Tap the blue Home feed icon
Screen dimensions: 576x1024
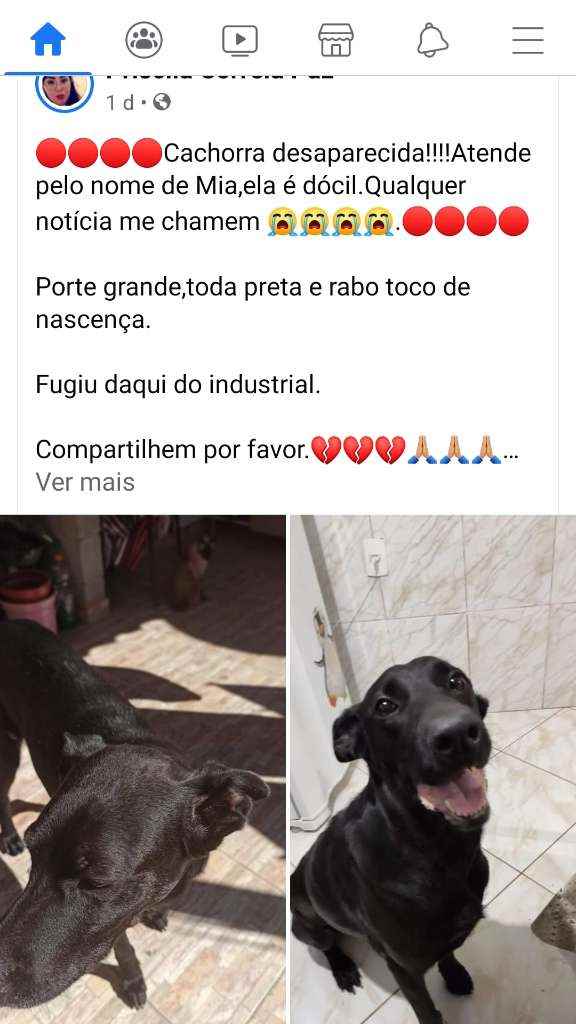48,40
